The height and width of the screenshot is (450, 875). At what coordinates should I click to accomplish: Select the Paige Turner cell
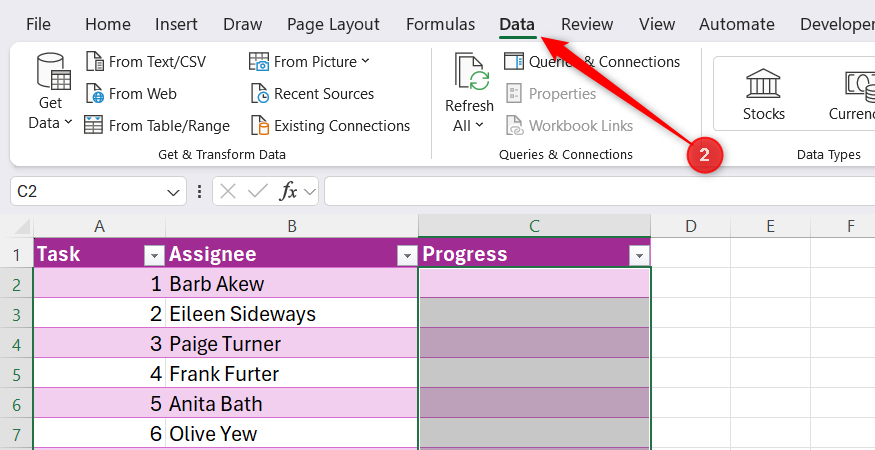[292, 344]
